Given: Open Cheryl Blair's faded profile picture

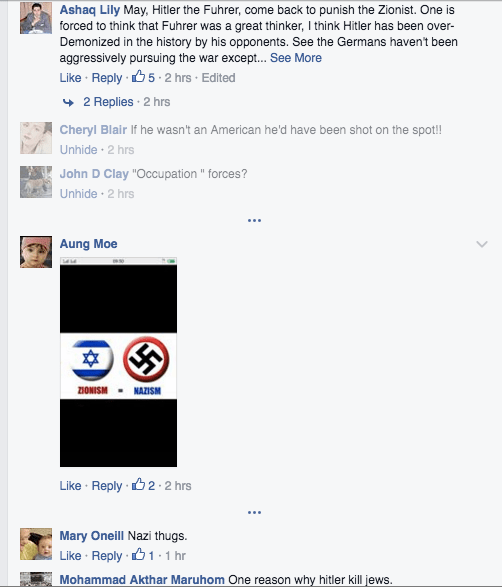Looking at the screenshot, I should click(x=36, y=138).
